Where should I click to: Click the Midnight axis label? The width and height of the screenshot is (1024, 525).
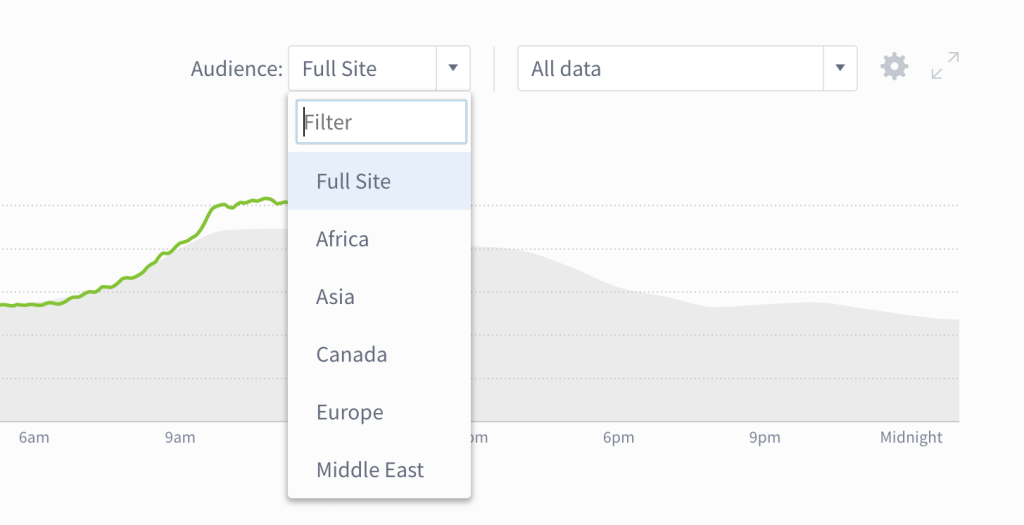point(911,438)
